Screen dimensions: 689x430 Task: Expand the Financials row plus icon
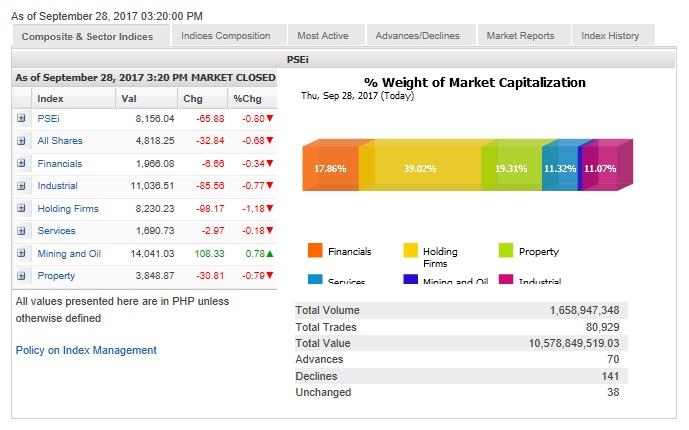[22, 163]
